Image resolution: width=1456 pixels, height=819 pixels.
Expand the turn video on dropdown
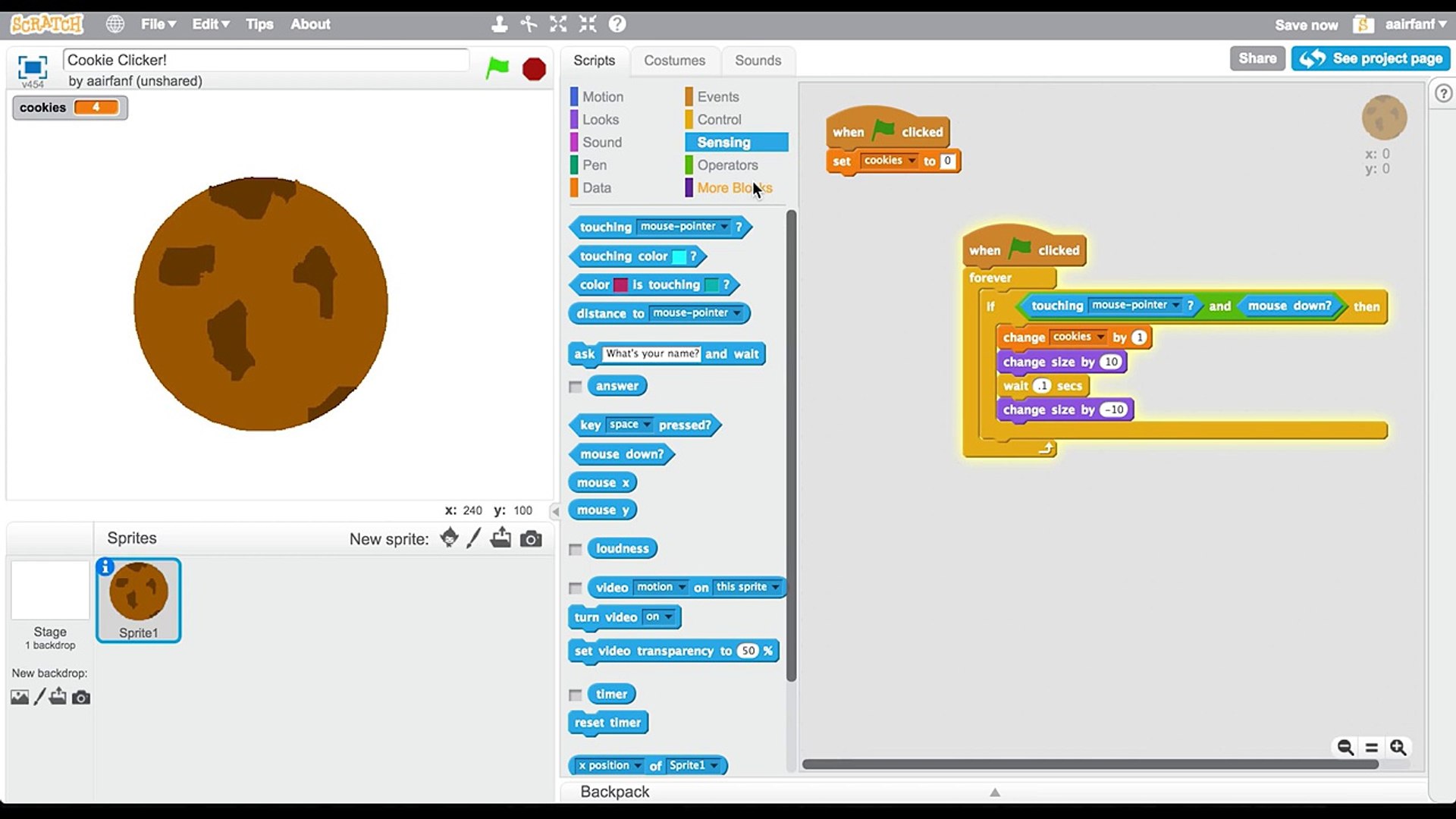668,617
